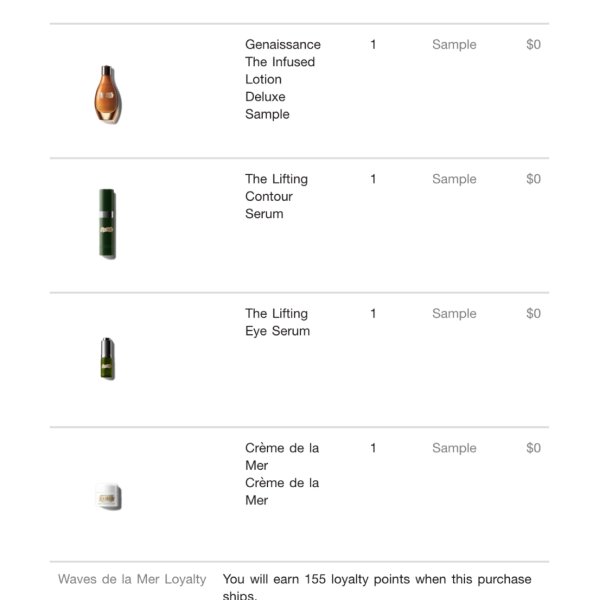The width and height of the screenshot is (600, 600).
Task: Open the Lifting Eye Serum bottle image
Action: (107, 359)
